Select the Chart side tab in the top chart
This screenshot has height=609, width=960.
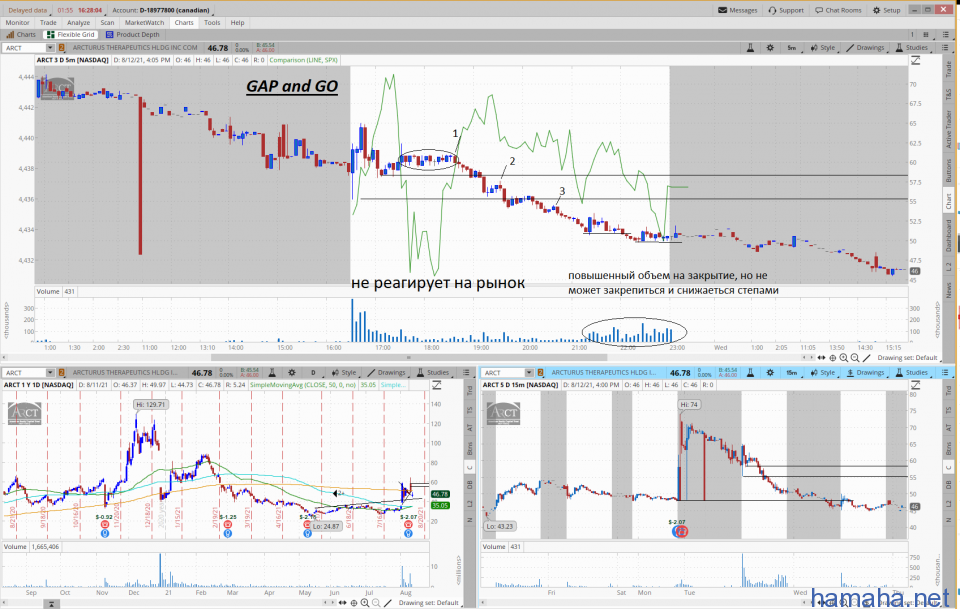948,201
